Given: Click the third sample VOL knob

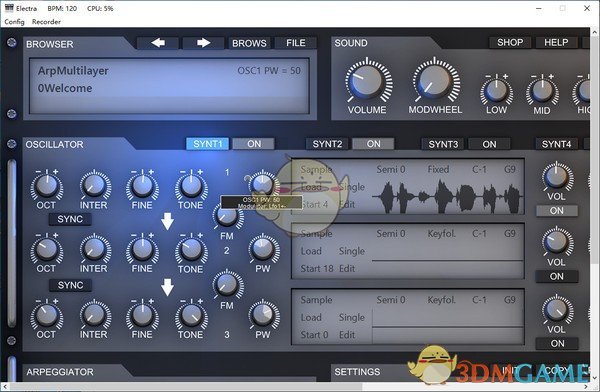Looking at the screenshot, I should 557,309.
